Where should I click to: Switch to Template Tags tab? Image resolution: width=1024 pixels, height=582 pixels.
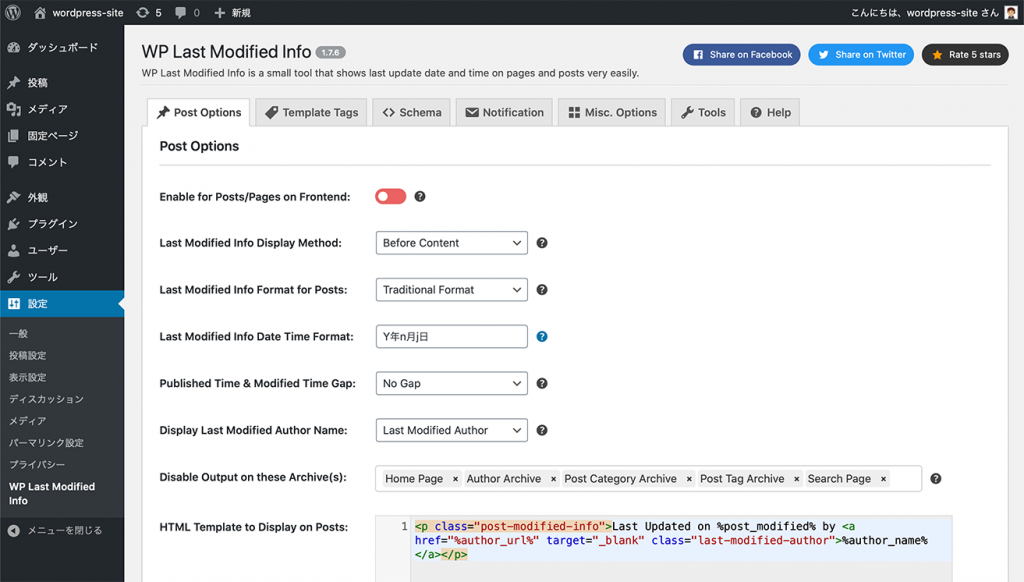(x=312, y=112)
